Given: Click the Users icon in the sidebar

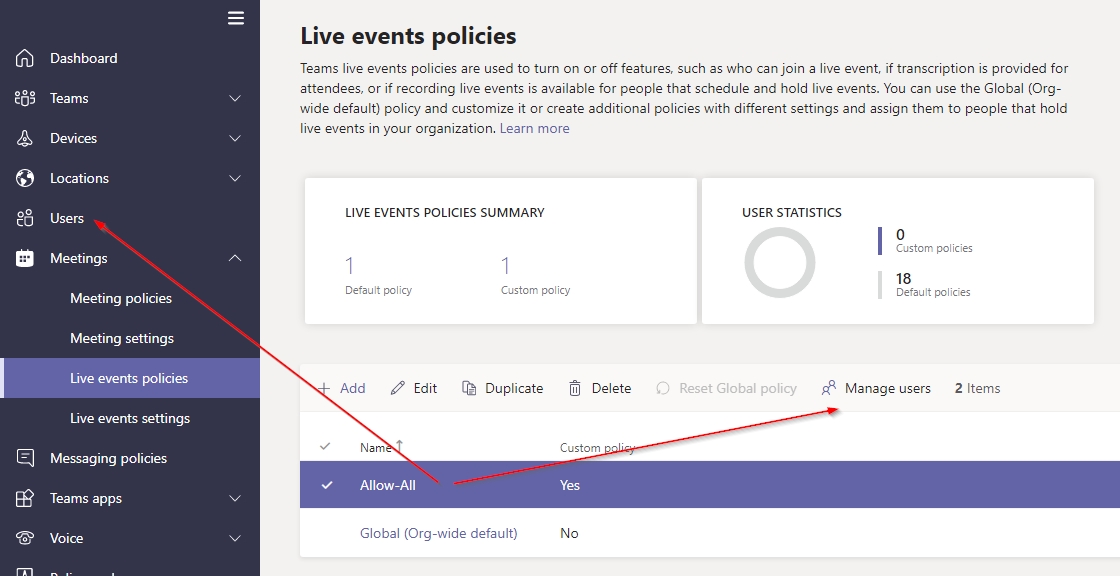Looking at the screenshot, I should [25, 218].
